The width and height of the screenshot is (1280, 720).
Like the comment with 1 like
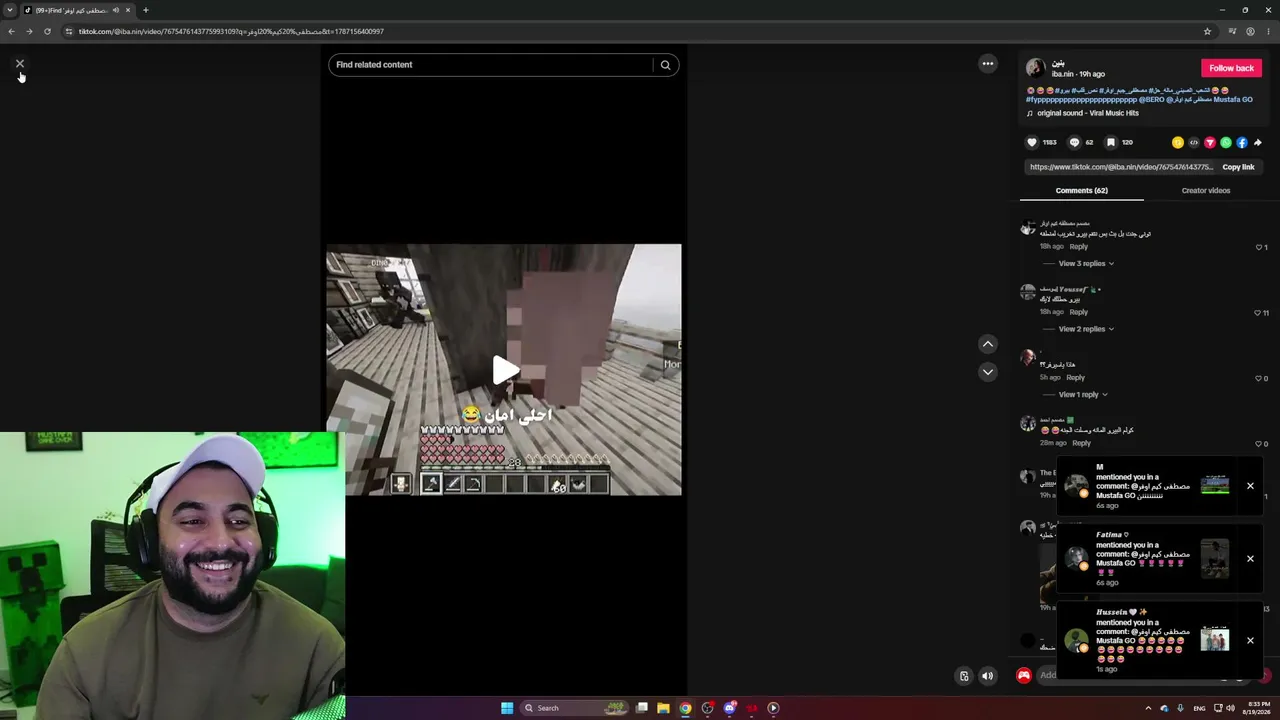pos(1259,247)
